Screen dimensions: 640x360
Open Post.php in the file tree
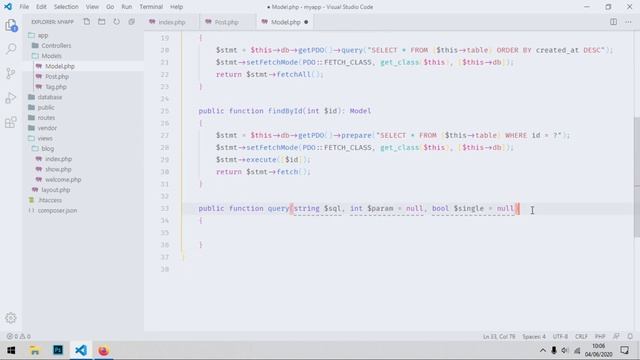tap(57, 76)
